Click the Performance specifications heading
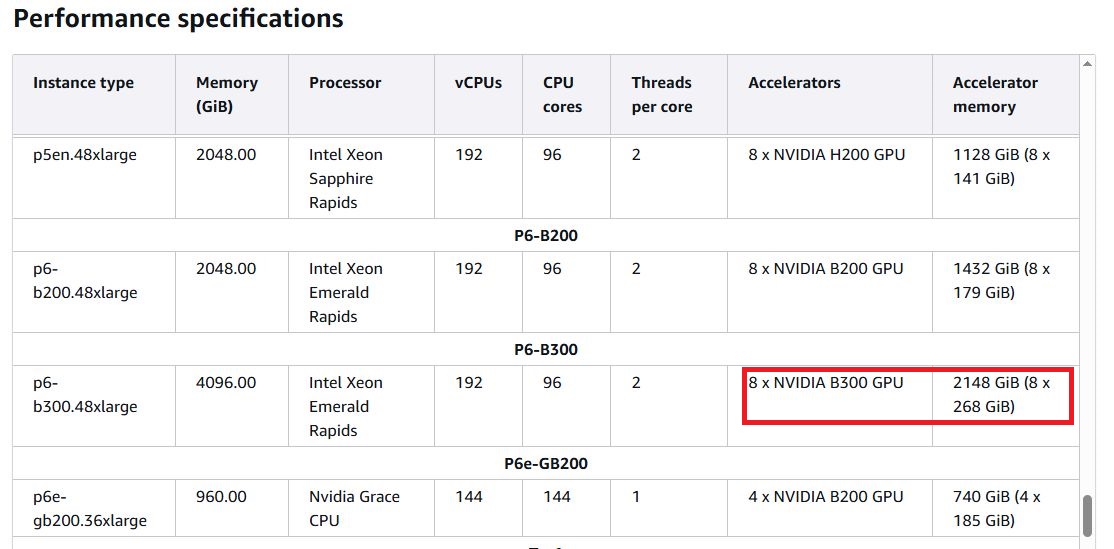Viewport: 1114px width, 549px height. click(x=178, y=18)
